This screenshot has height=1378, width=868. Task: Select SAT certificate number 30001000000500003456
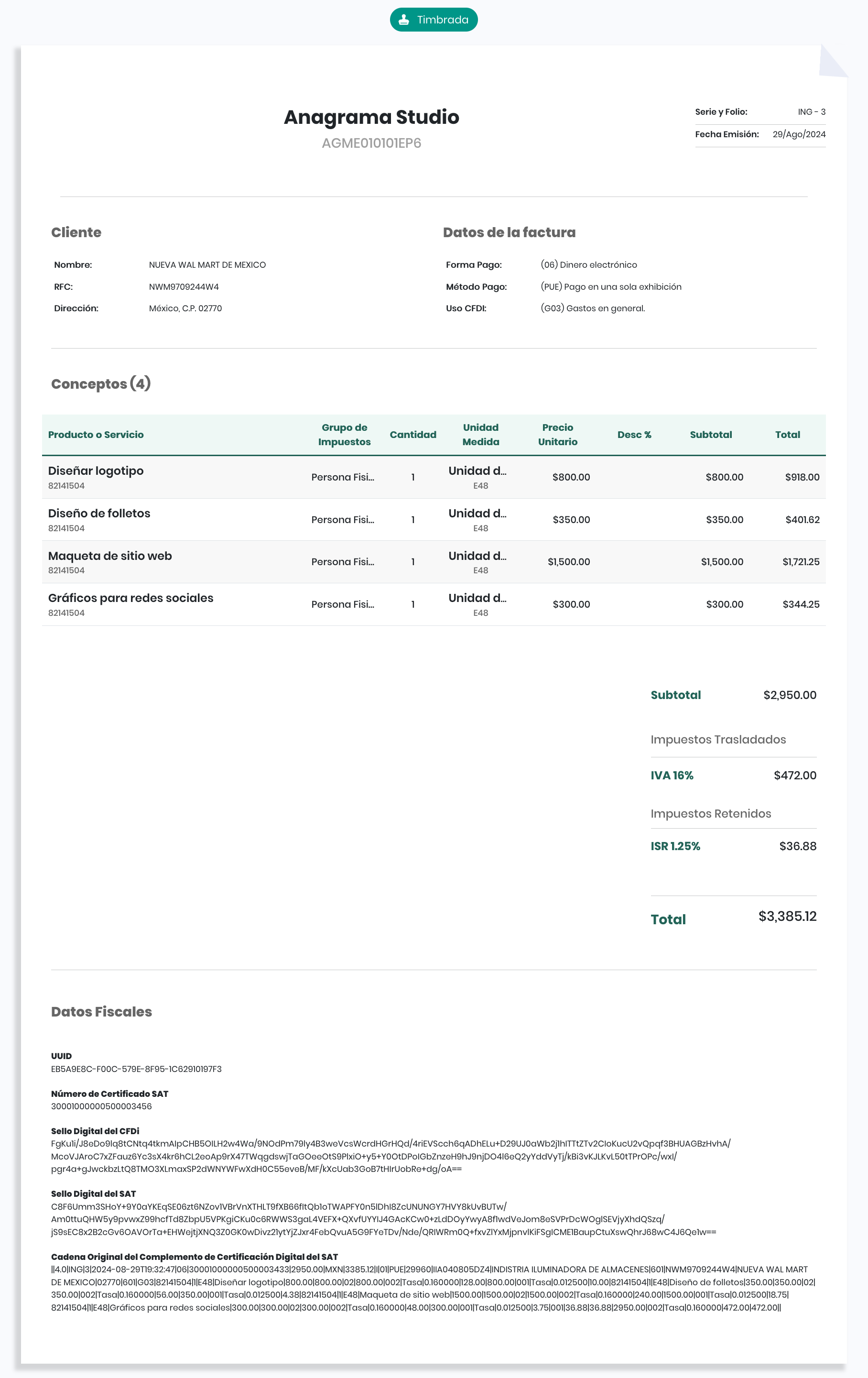[101, 1107]
